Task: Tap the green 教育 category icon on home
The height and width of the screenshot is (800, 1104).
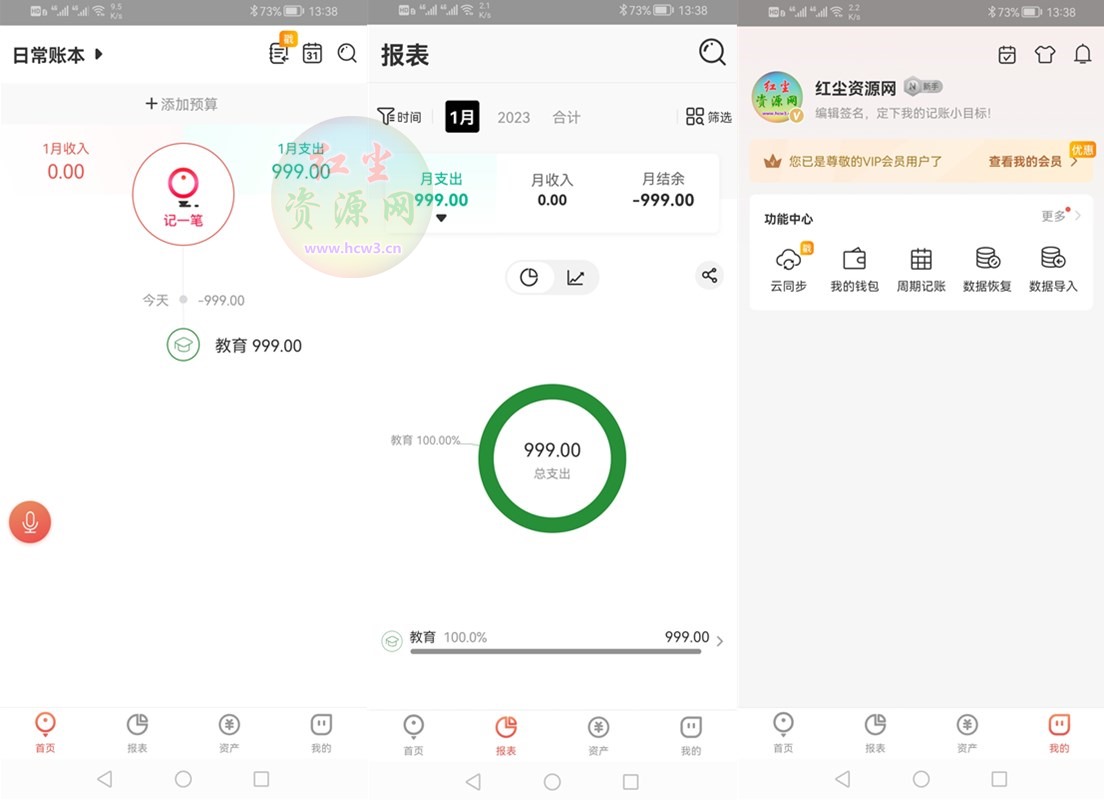Action: click(x=183, y=345)
